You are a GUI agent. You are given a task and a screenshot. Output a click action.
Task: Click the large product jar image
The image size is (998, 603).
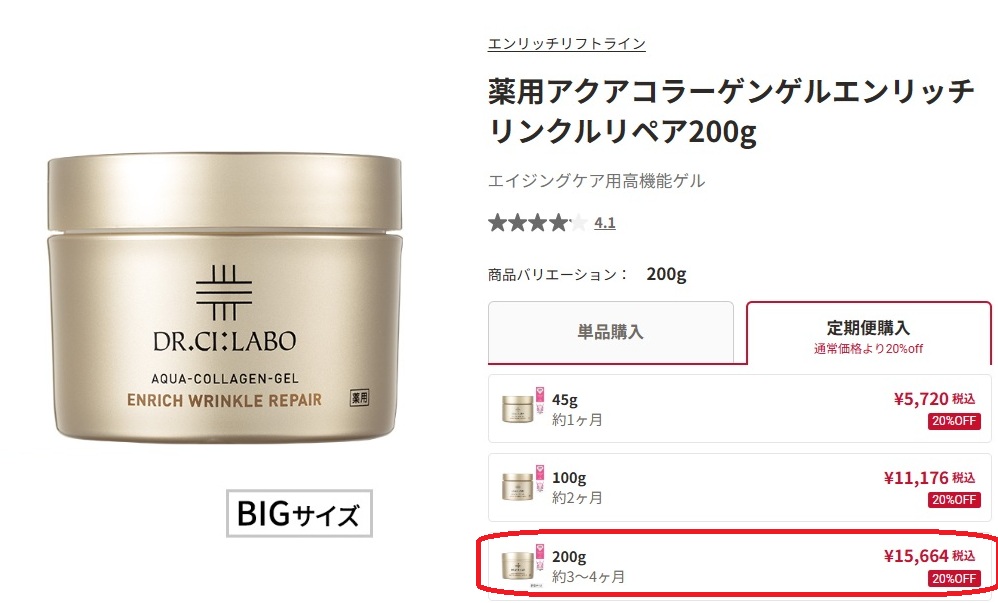(x=225, y=298)
